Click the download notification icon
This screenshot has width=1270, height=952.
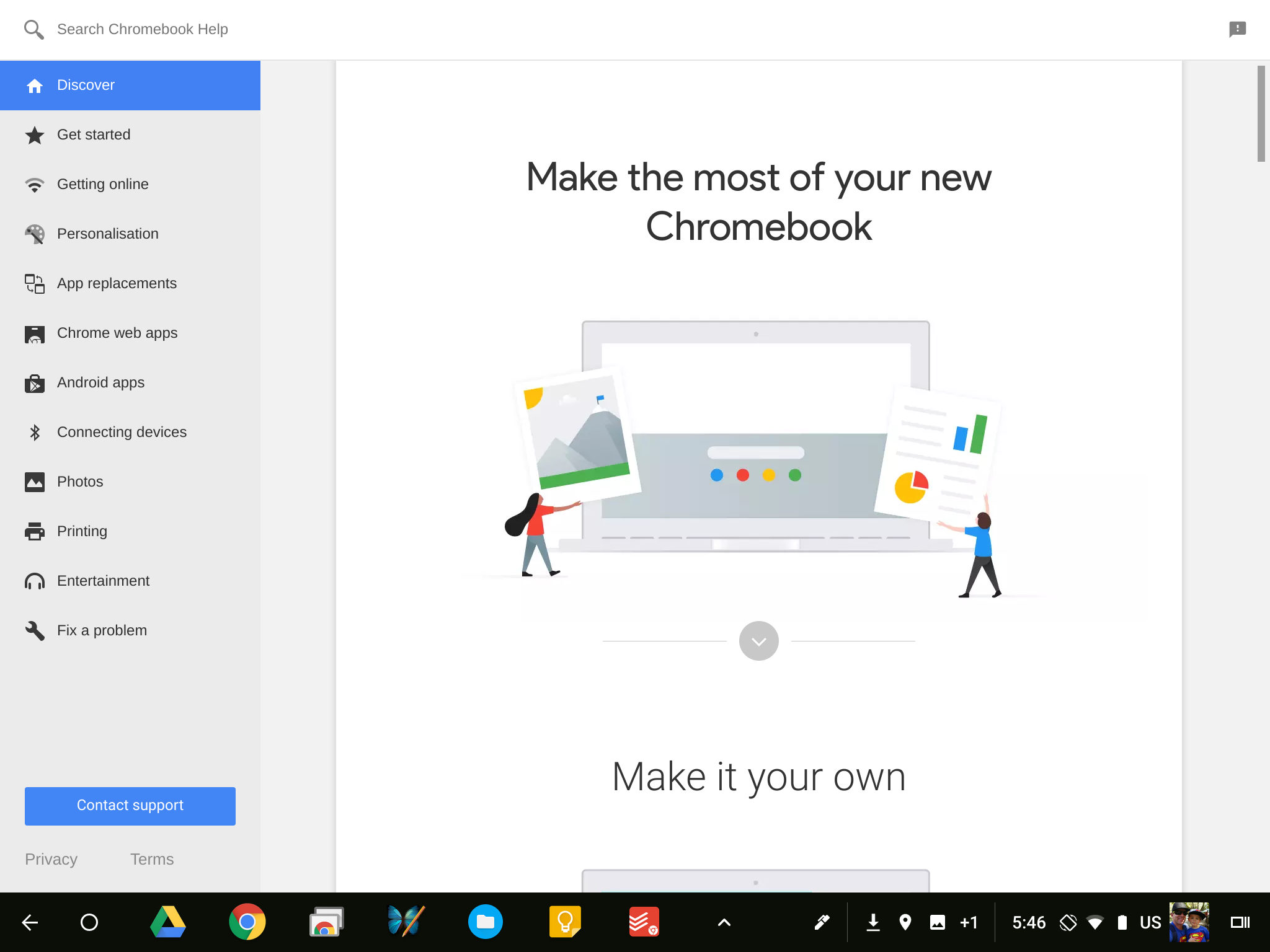(x=873, y=923)
